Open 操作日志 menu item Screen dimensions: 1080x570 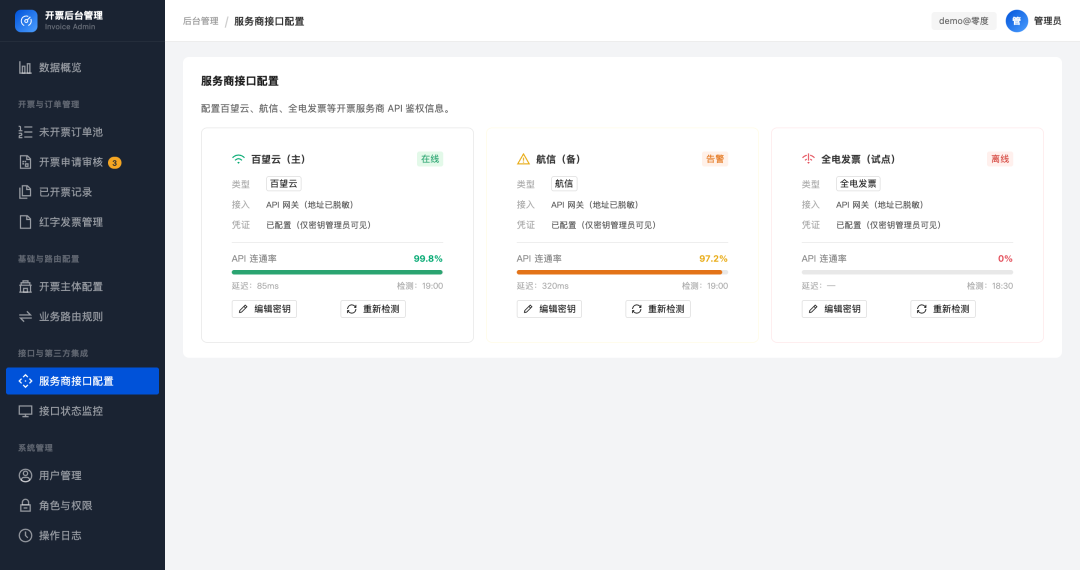click(x=83, y=536)
